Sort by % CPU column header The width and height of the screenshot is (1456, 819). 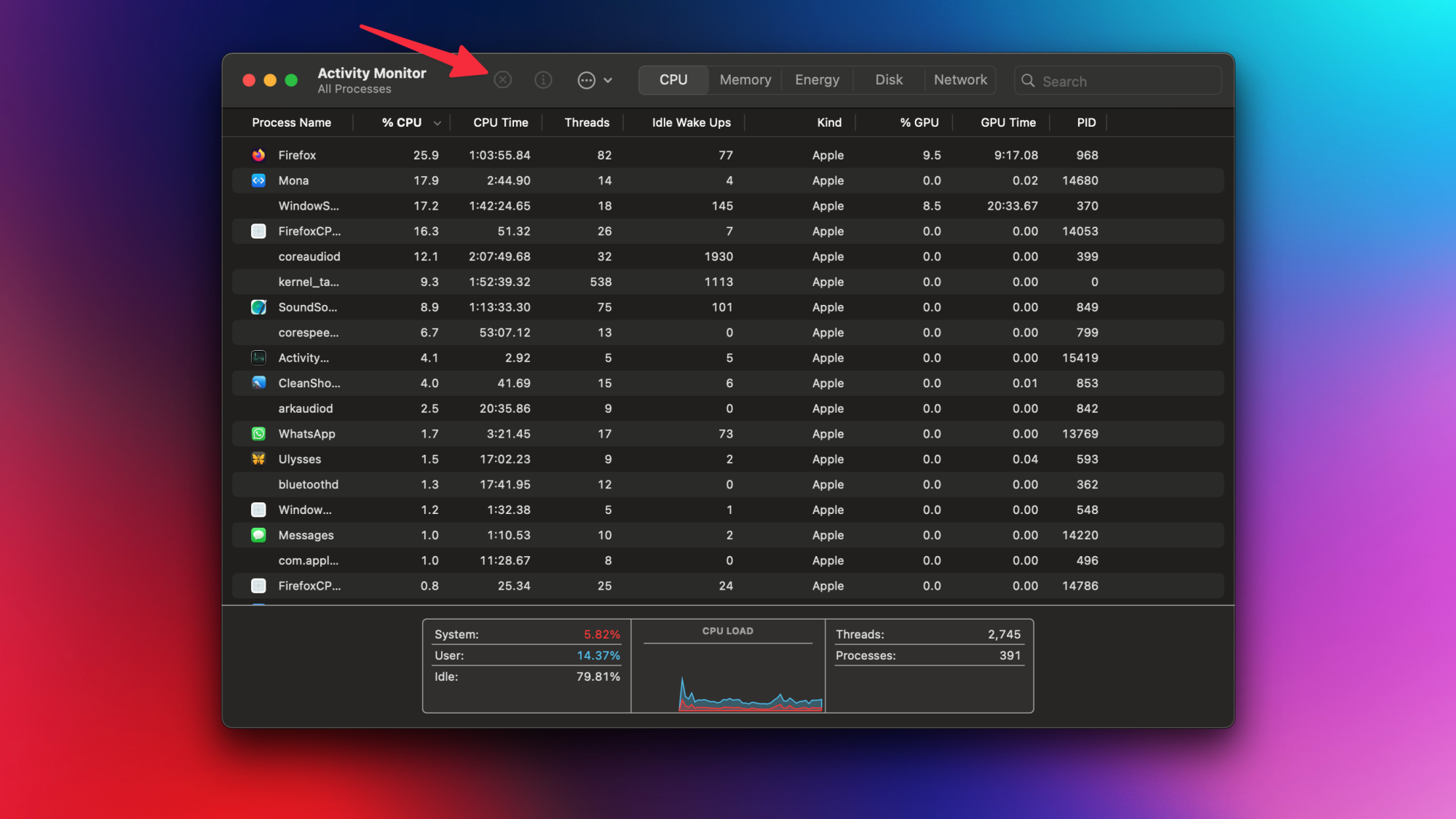click(402, 122)
